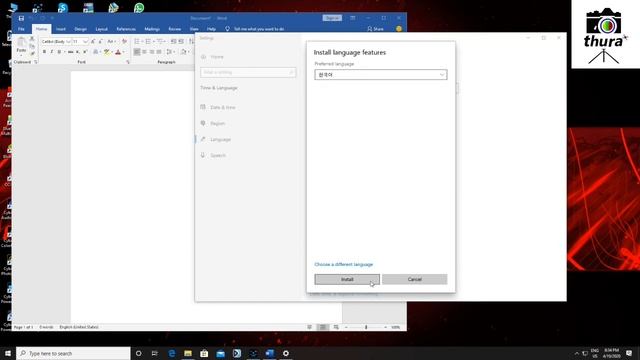Switch to the Design tab in Word
This screenshot has height=360, width=640.
[x=80, y=29]
